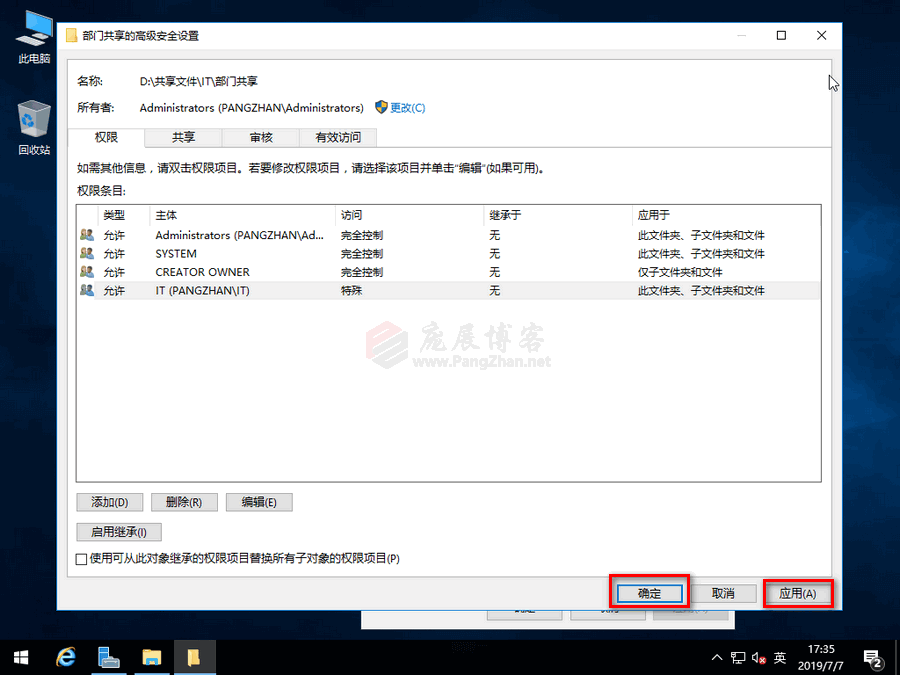Image resolution: width=900 pixels, height=675 pixels.
Task: Click 启用继承(I) to enable inheritance
Action: [118, 531]
